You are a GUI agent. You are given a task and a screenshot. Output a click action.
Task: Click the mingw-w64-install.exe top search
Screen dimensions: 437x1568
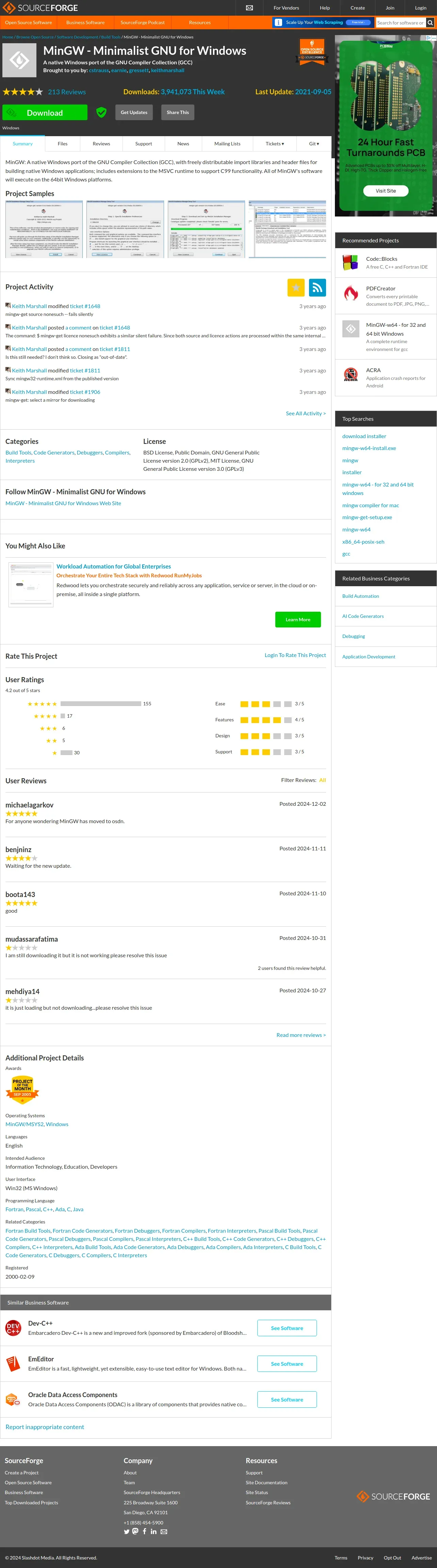[x=369, y=448]
